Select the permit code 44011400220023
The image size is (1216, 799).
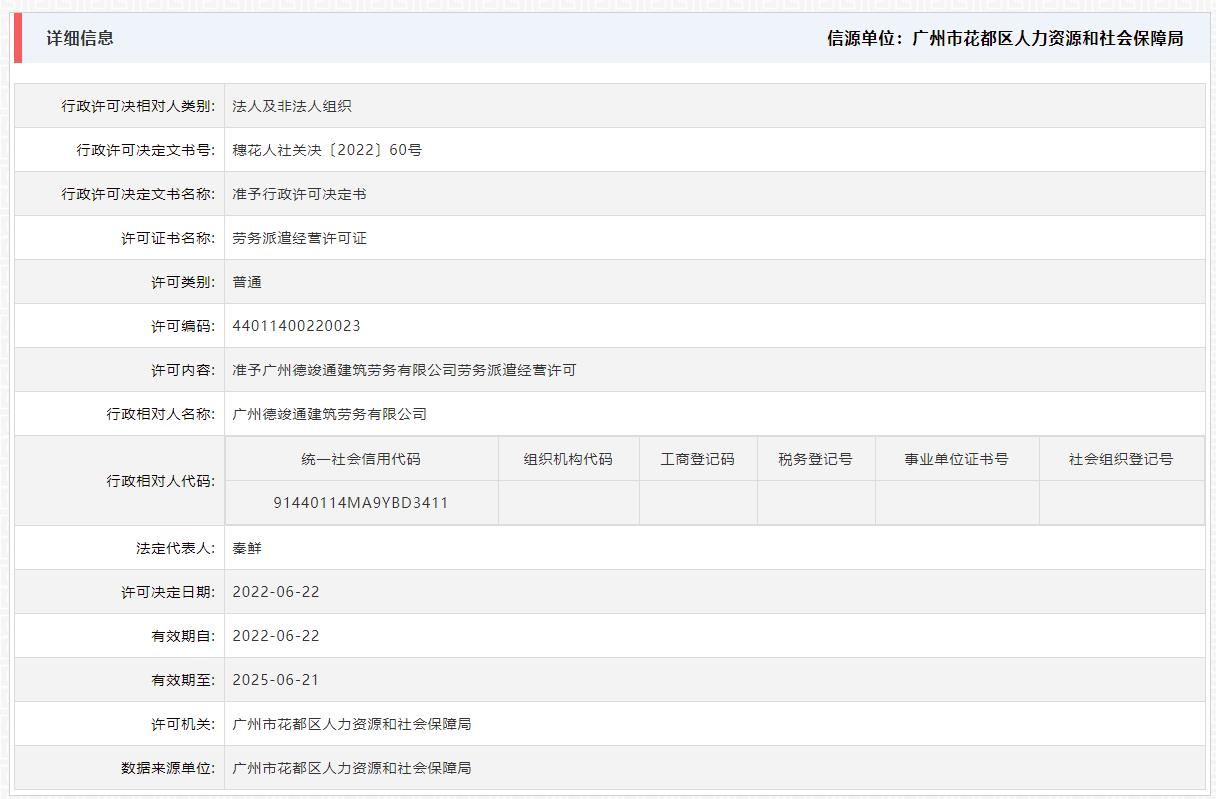coord(296,326)
